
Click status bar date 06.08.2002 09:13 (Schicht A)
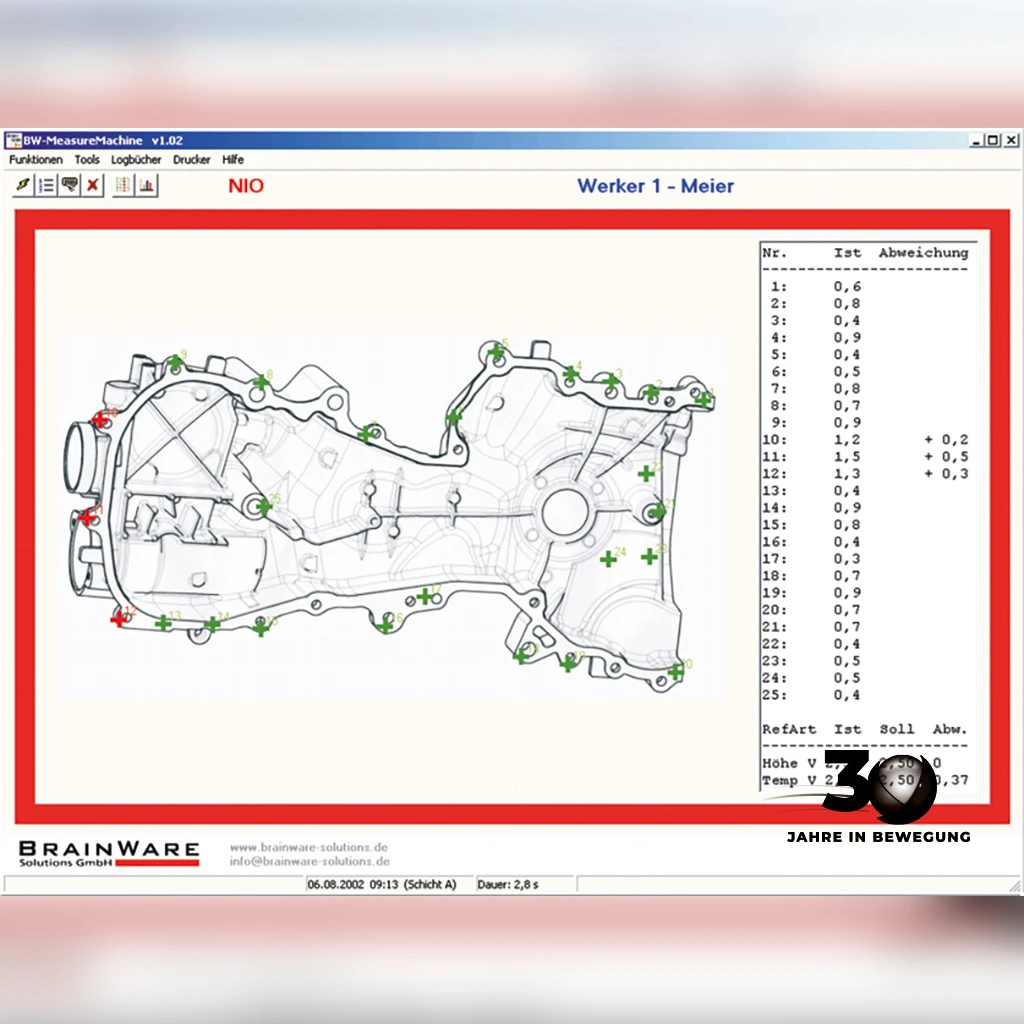pyautogui.click(x=381, y=885)
